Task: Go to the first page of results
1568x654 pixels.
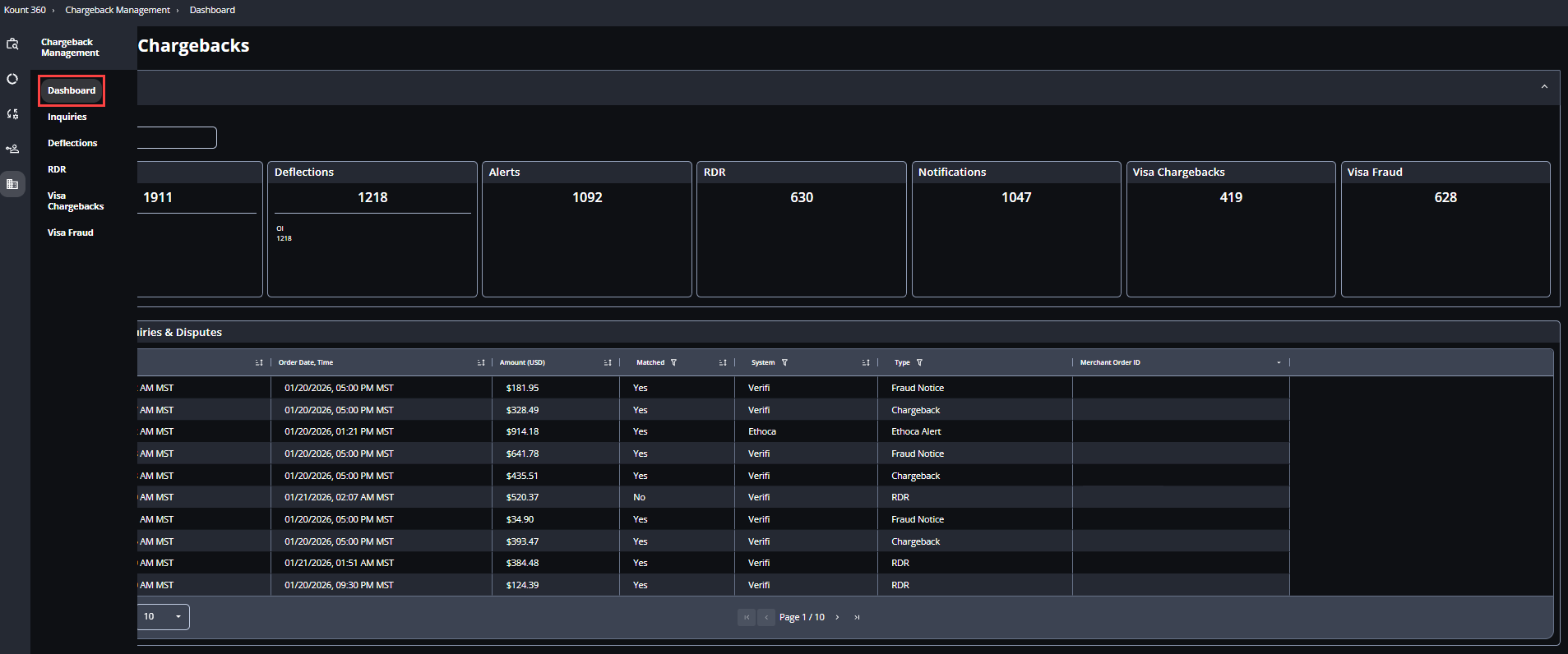Action: (747, 617)
